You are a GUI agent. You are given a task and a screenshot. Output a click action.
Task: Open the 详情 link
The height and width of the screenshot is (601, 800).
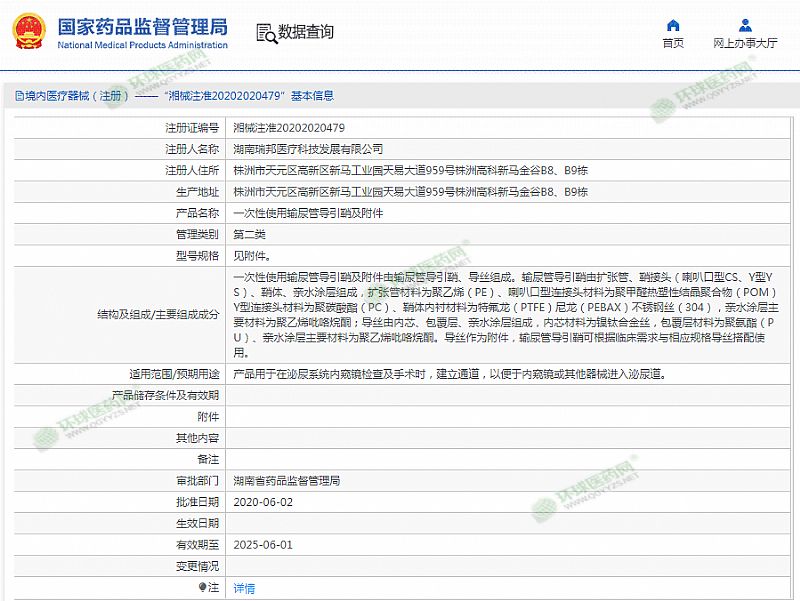[x=243, y=587]
